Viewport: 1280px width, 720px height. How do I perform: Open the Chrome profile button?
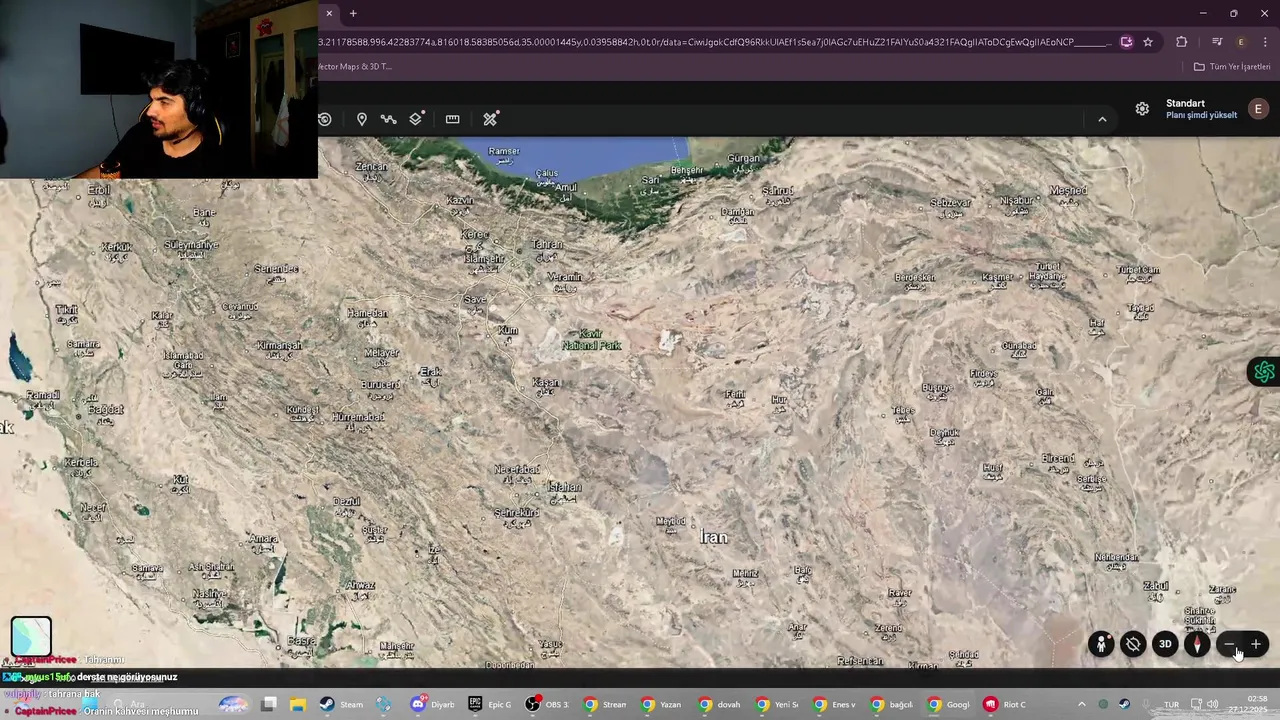point(1241,42)
